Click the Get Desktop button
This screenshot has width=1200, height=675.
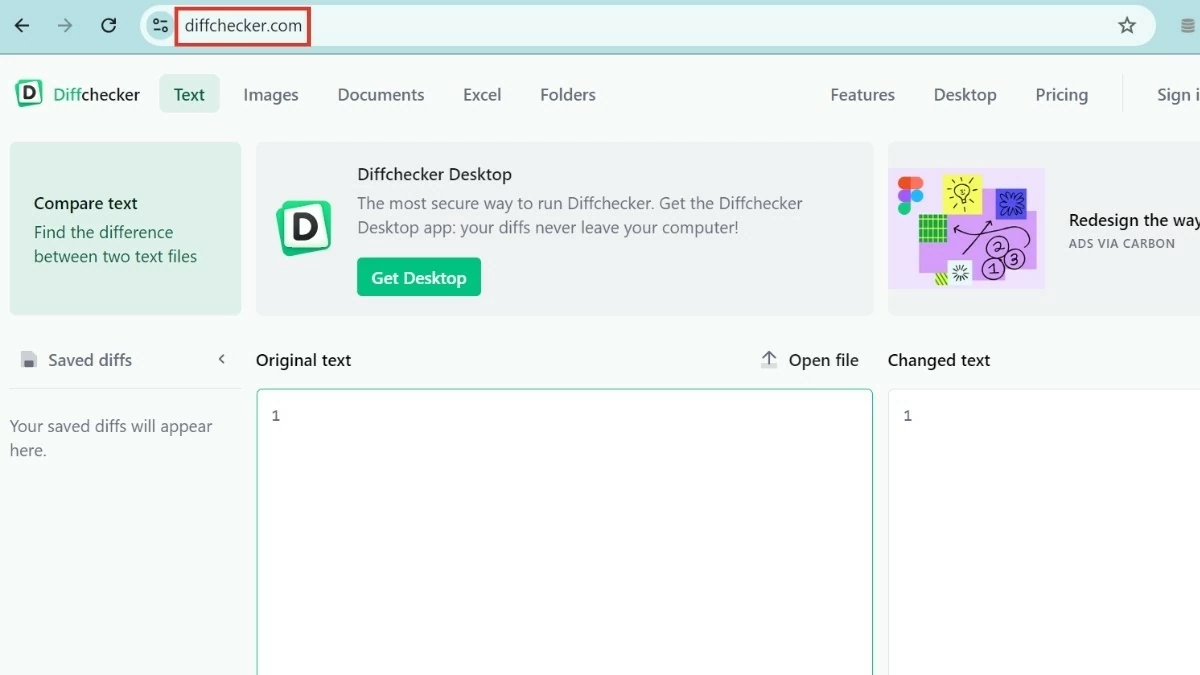418,277
